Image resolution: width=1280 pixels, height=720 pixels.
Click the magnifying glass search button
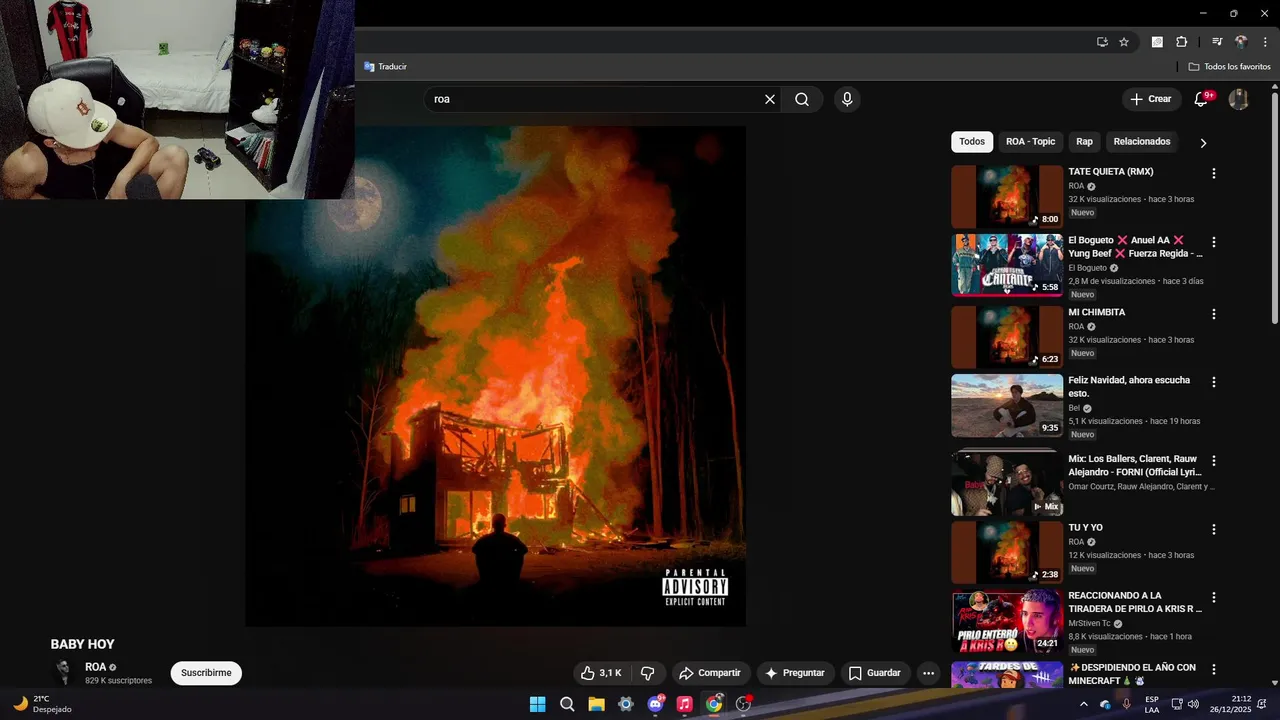pyautogui.click(x=802, y=99)
